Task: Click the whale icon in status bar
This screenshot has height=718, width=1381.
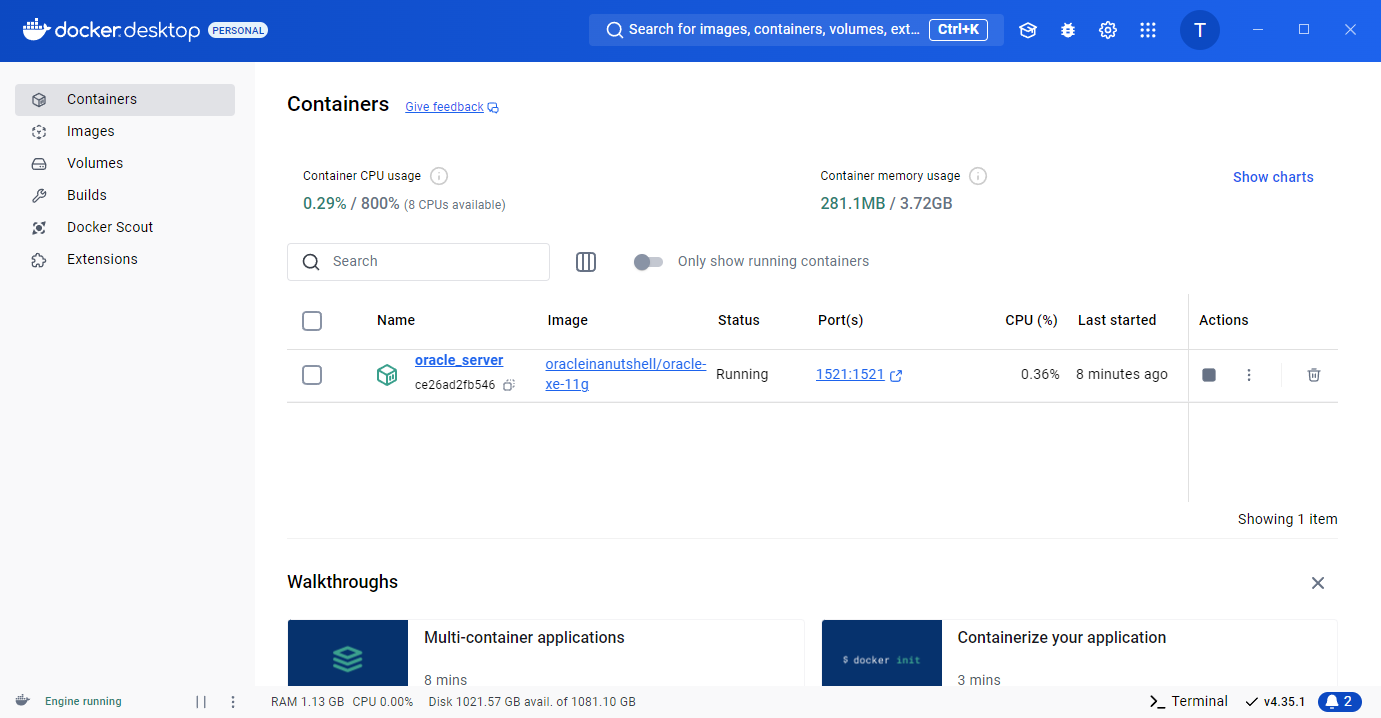Action: (22, 701)
